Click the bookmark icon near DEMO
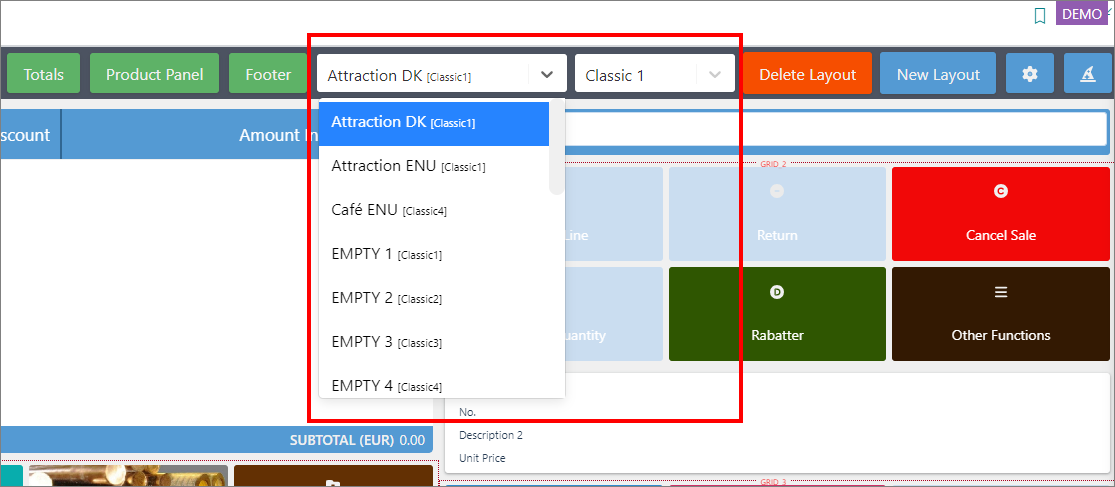The width and height of the screenshot is (1115, 487). pyautogui.click(x=1040, y=16)
